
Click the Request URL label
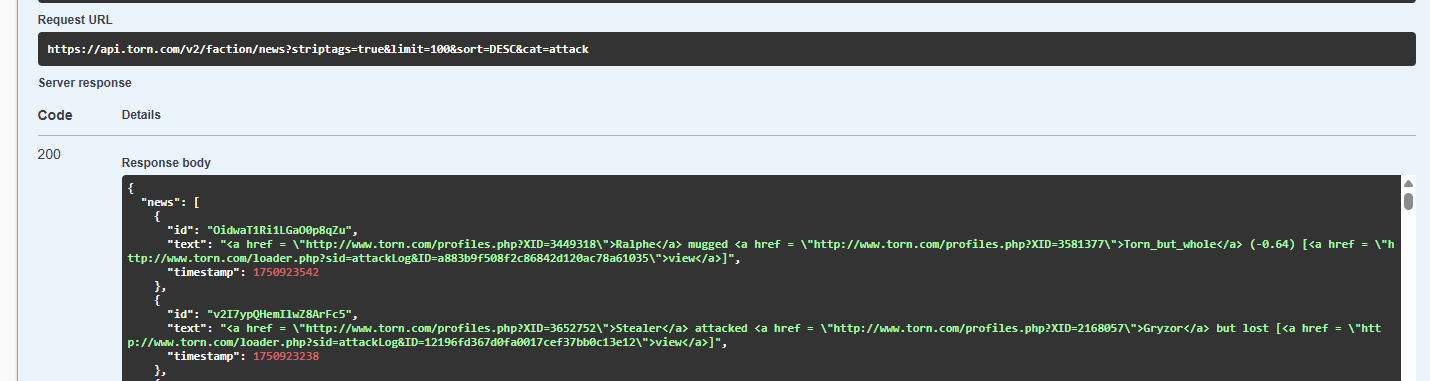[74, 20]
